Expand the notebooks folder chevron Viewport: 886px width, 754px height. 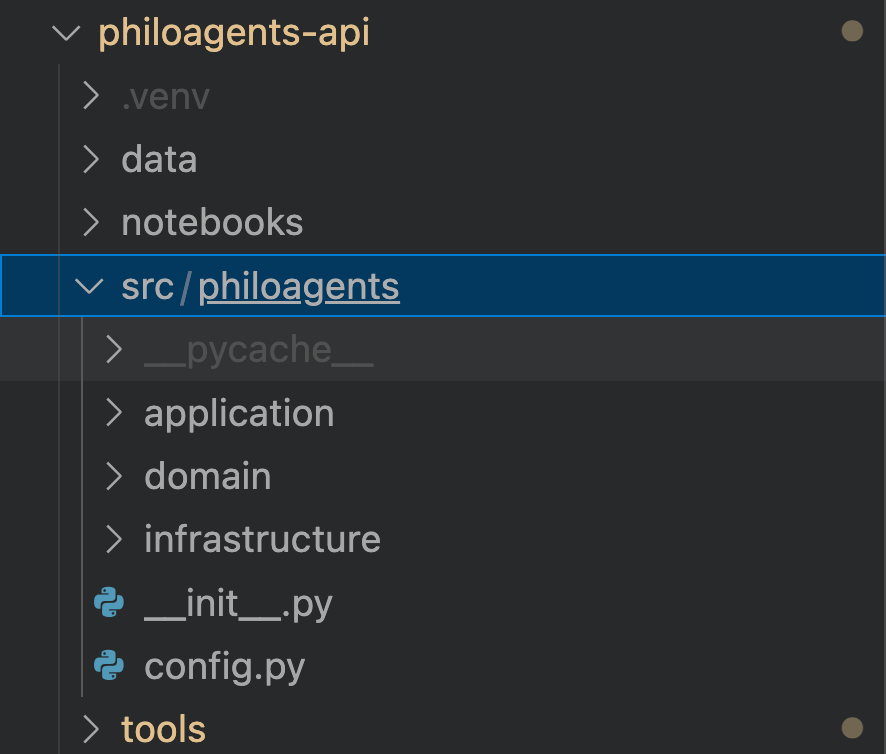click(91, 222)
